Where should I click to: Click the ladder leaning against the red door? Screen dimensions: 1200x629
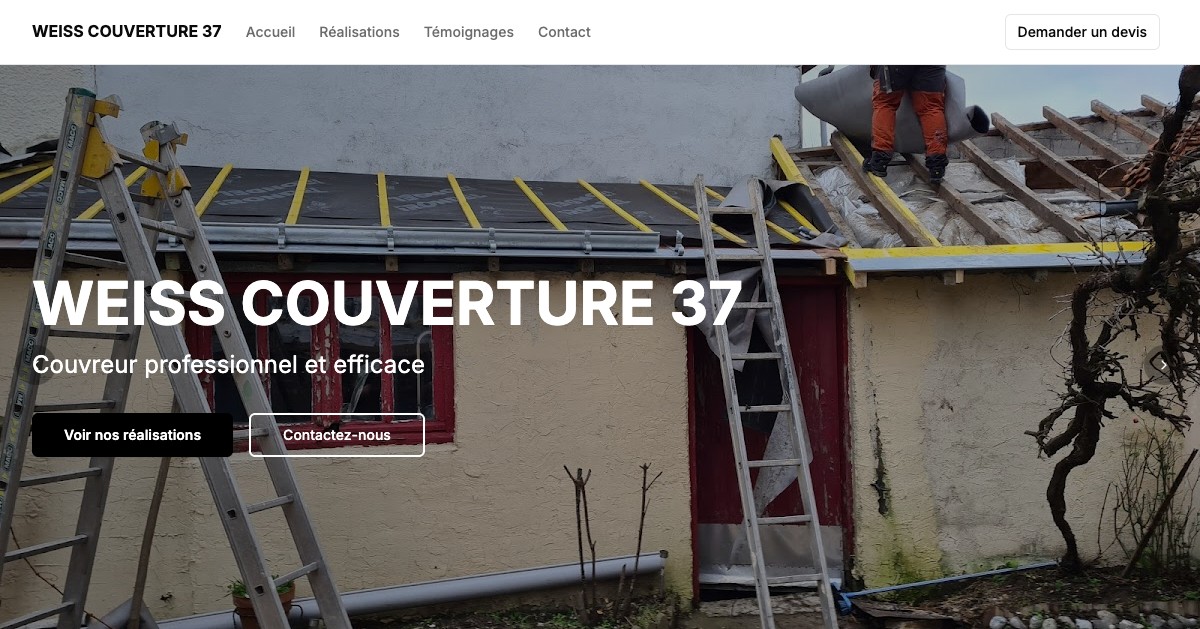pos(767,400)
